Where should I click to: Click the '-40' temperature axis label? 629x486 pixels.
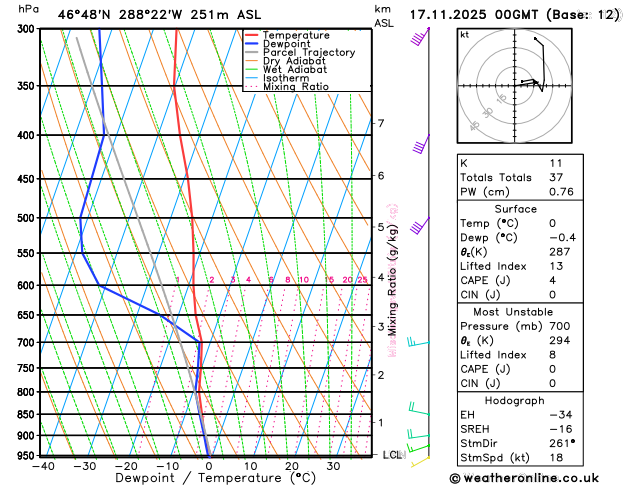pyautogui.click(x=43, y=466)
